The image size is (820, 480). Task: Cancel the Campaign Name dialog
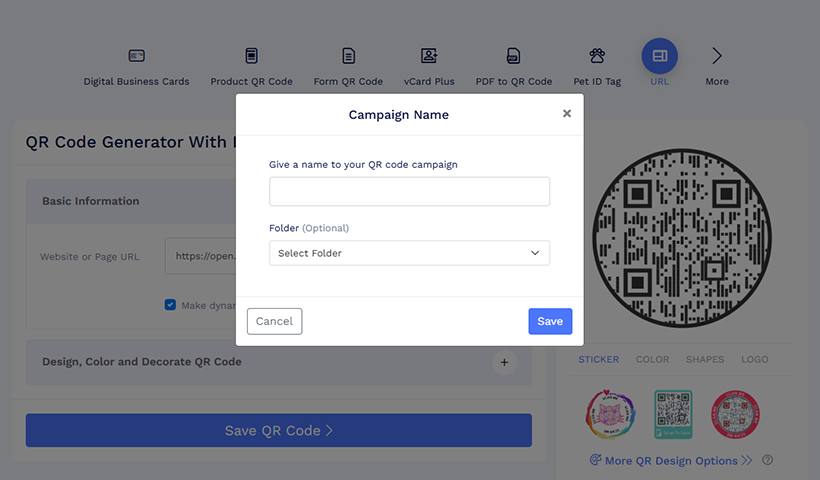[x=274, y=321]
